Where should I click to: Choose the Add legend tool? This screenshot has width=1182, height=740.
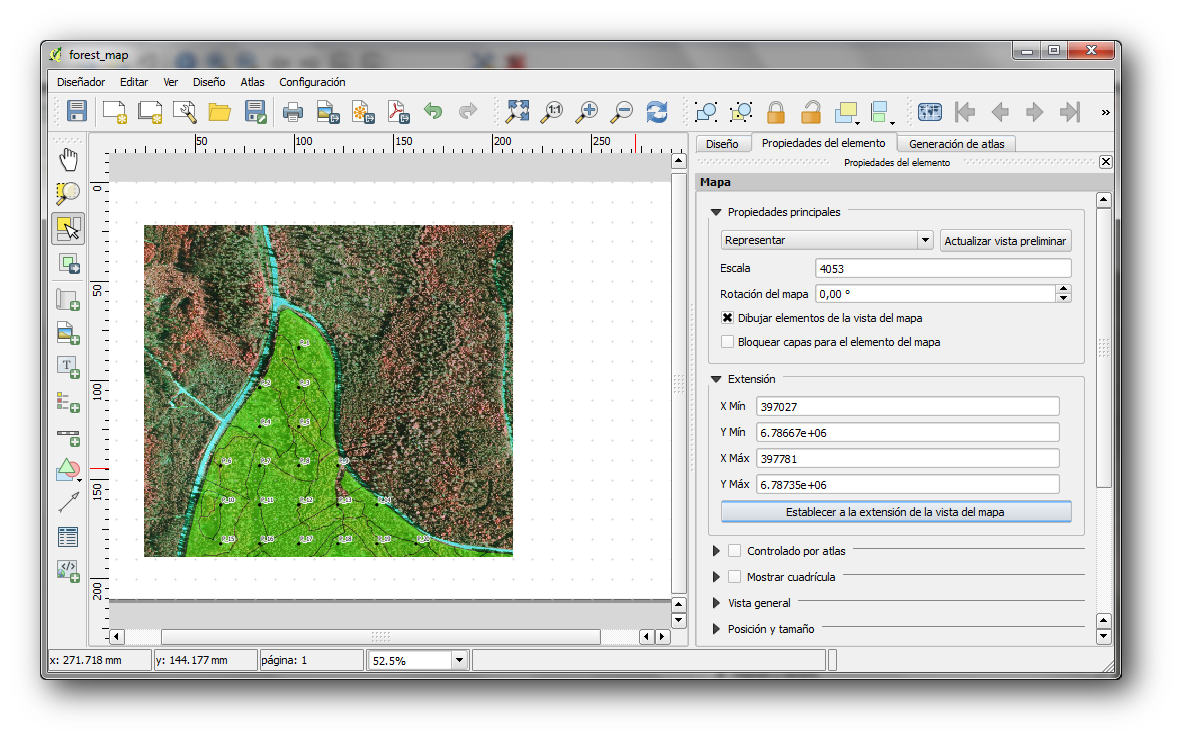[x=68, y=402]
